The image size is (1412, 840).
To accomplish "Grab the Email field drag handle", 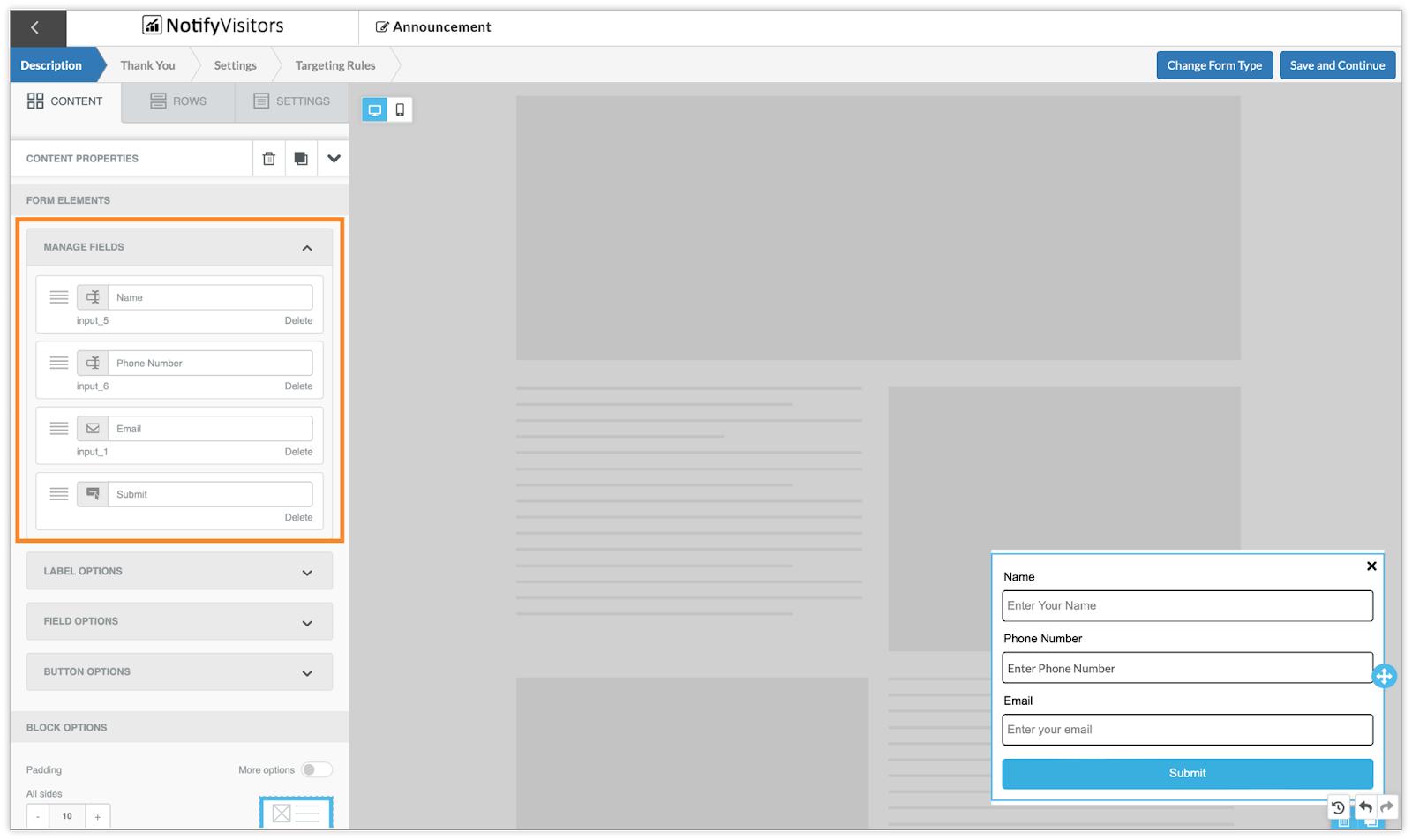I will (x=59, y=428).
